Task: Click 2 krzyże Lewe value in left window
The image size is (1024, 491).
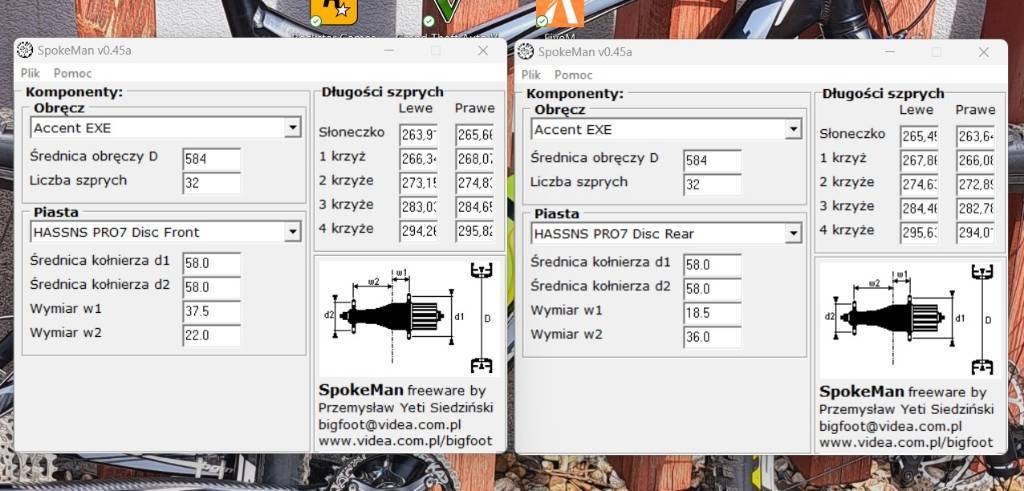Action: (x=419, y=183)
